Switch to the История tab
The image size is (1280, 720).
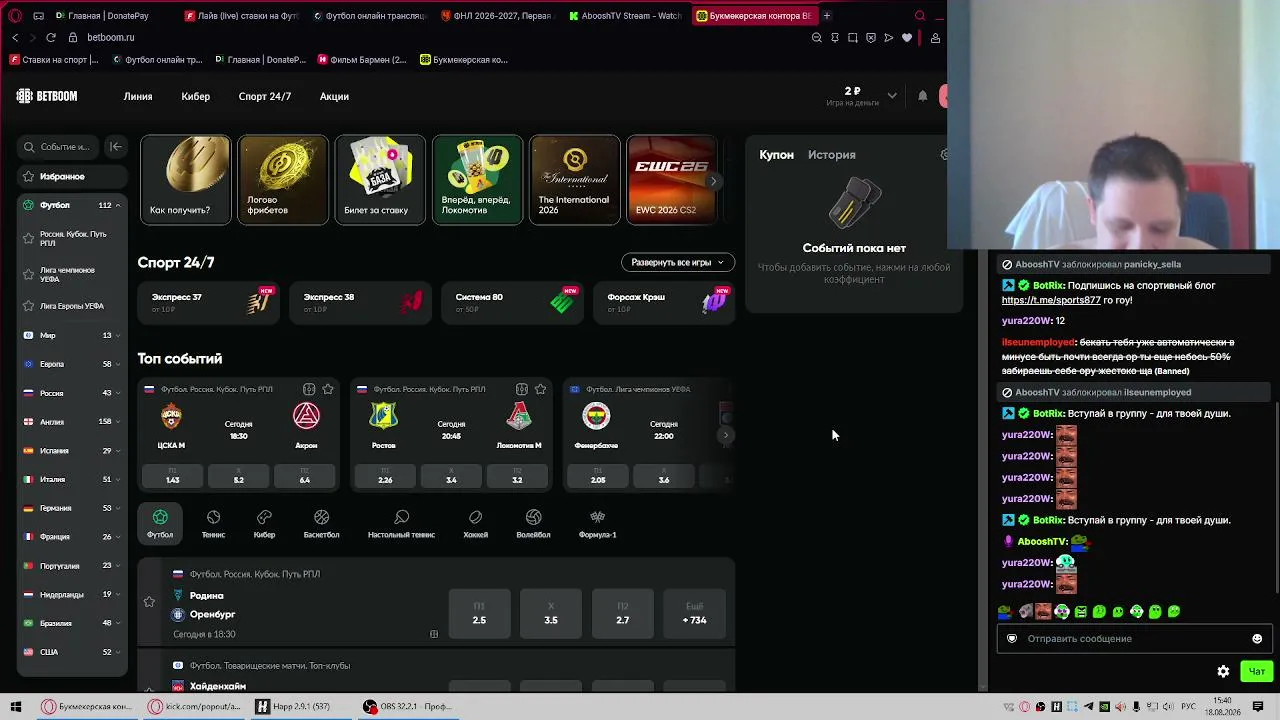(831, 155)
